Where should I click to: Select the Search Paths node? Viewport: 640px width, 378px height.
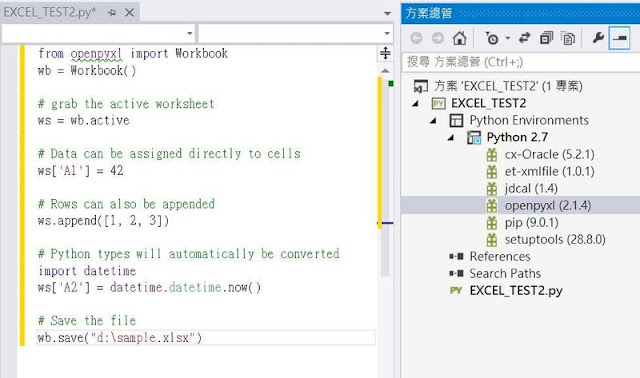[505, 273]
